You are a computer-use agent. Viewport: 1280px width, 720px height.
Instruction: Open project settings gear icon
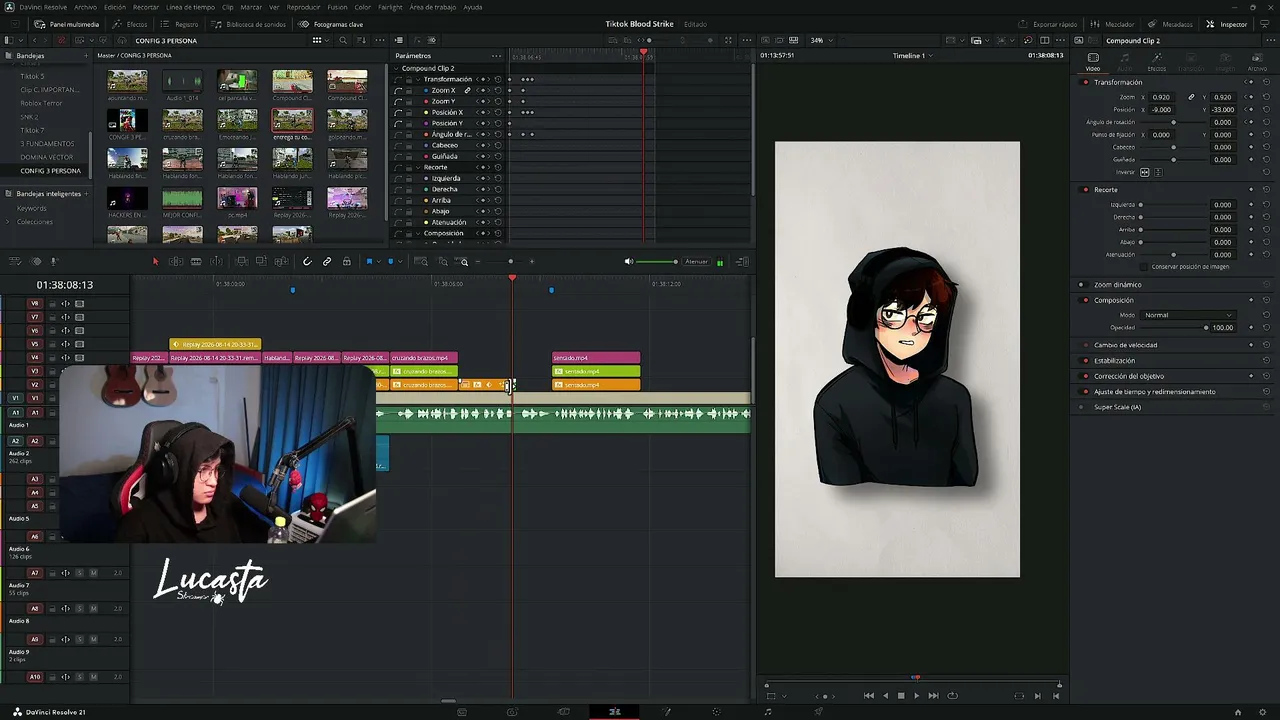[x=1262, y=712]
